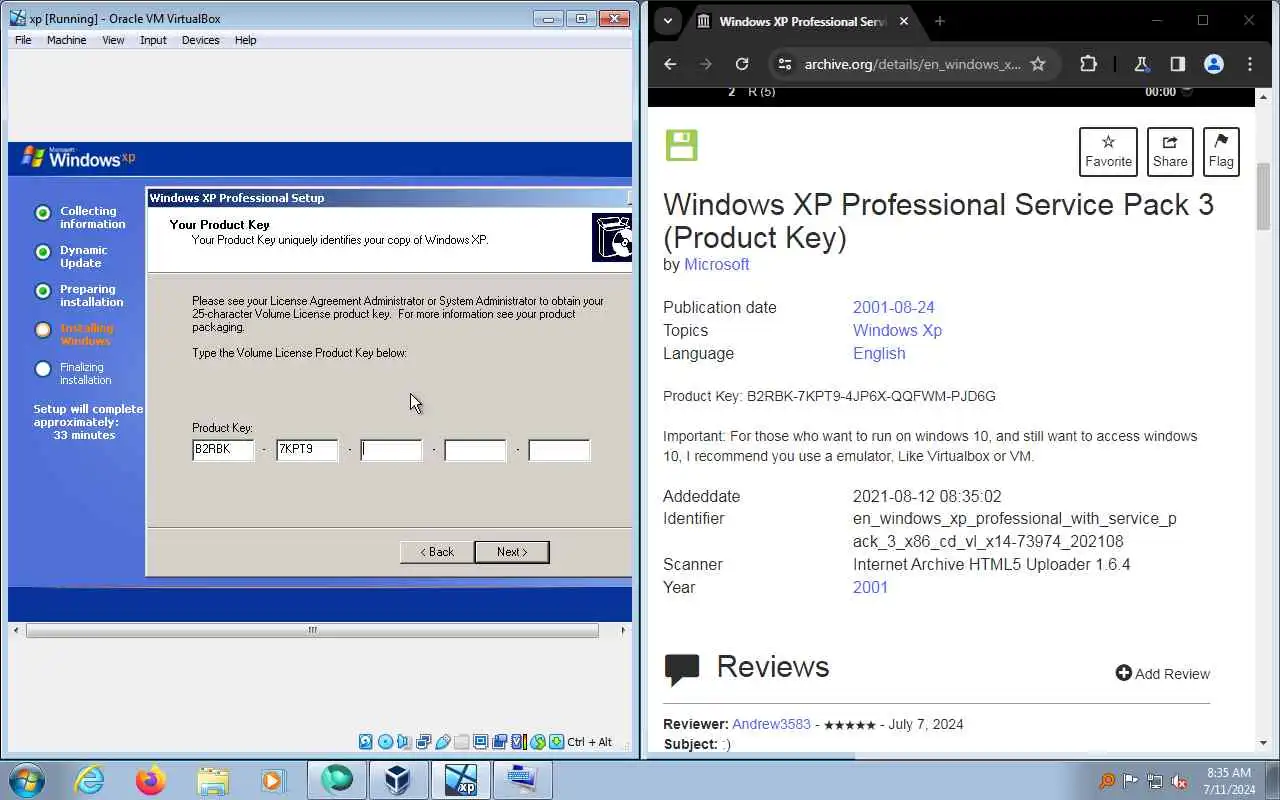
Task: Open the Microsoft author link
Action: pyautogui.click(x=716, y=264)
